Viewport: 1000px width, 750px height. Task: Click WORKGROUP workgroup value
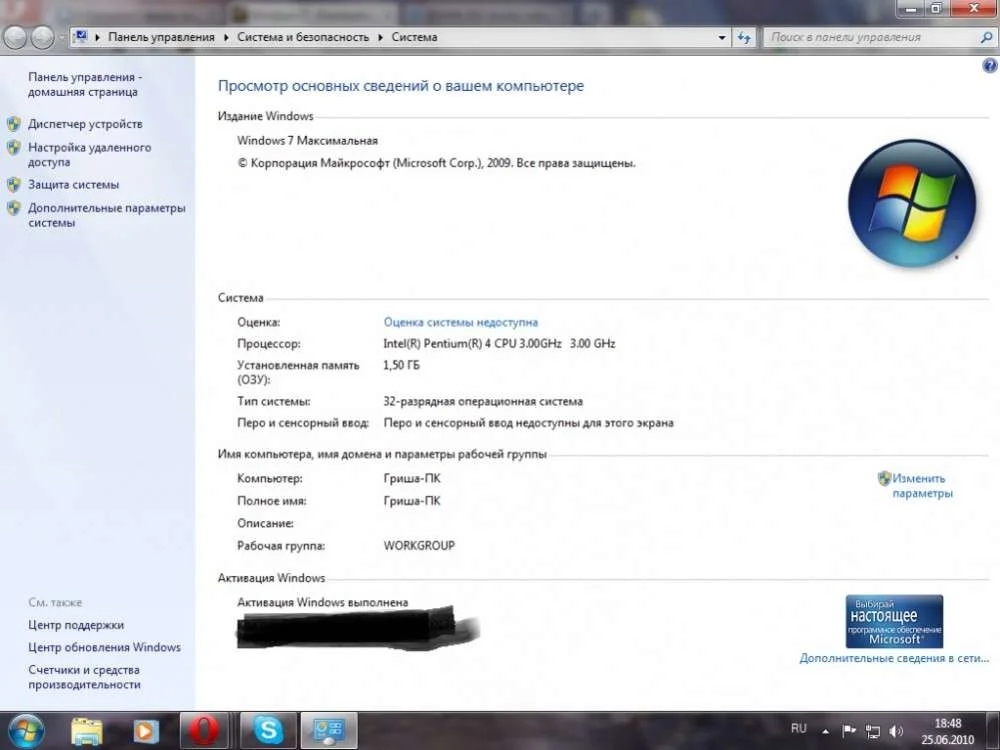click(419, 545)
